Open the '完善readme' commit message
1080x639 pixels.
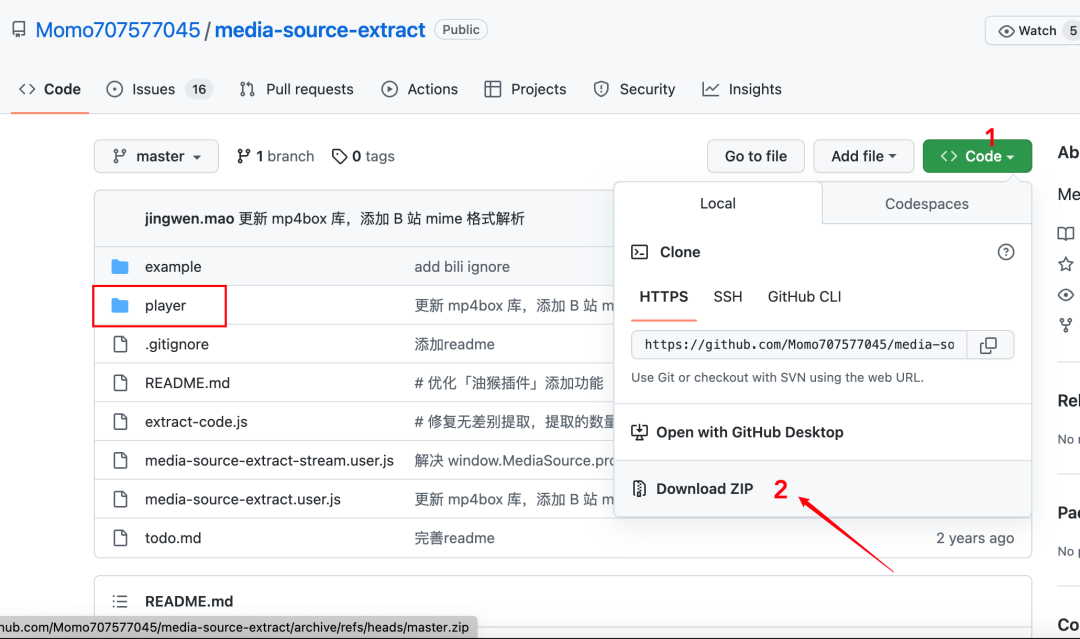pyautogui.click(x=455, y=538)
